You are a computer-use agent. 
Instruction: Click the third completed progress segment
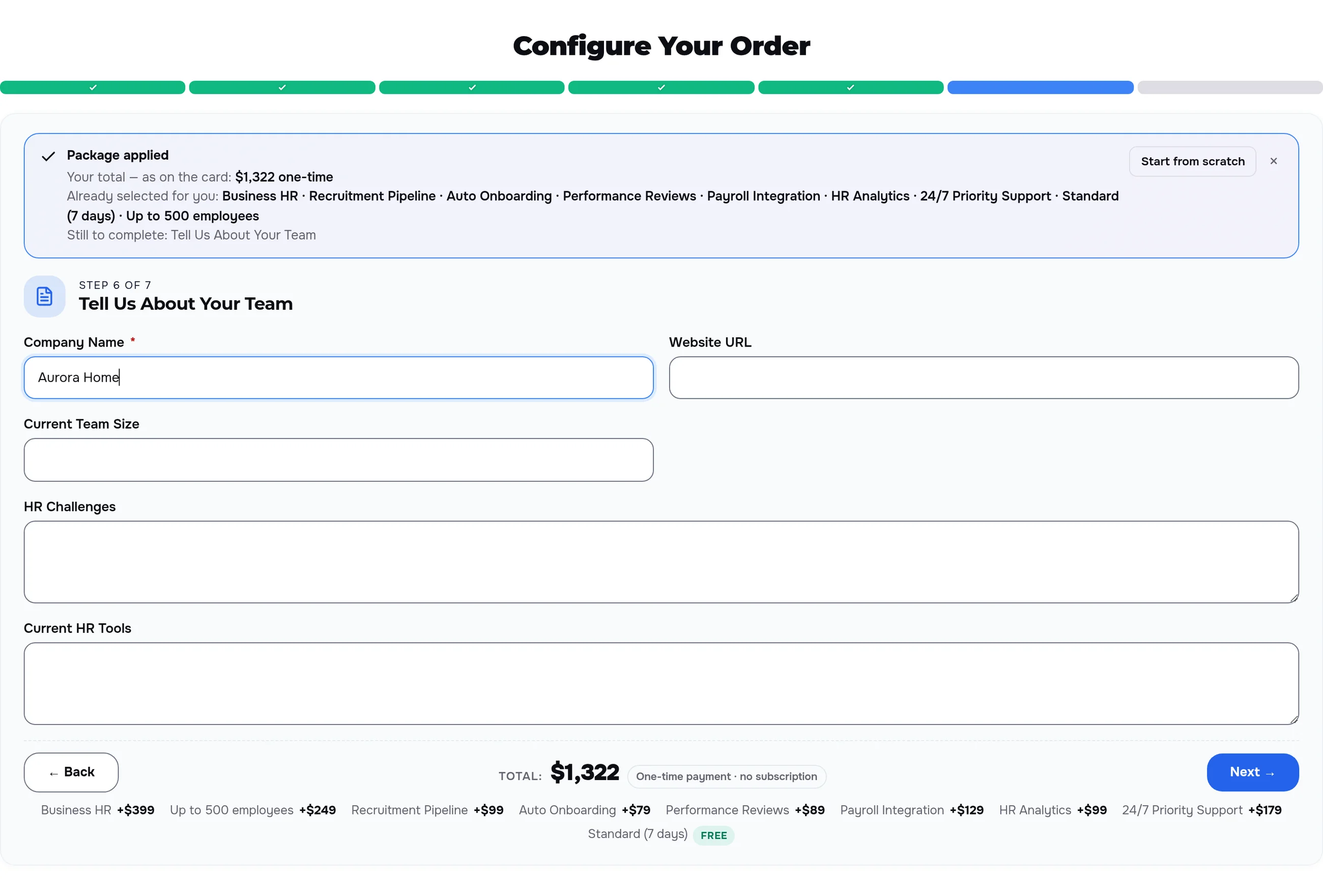click(x=471, y=87)
